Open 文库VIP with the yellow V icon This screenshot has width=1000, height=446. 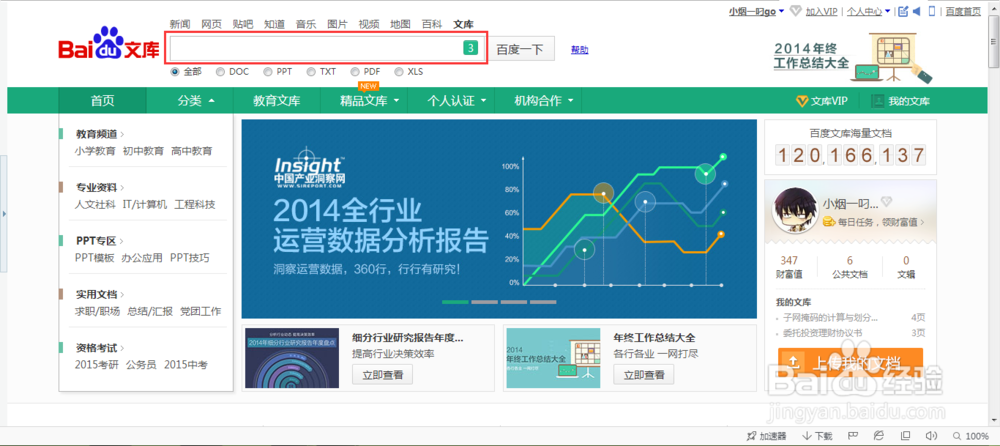[822, 101]
